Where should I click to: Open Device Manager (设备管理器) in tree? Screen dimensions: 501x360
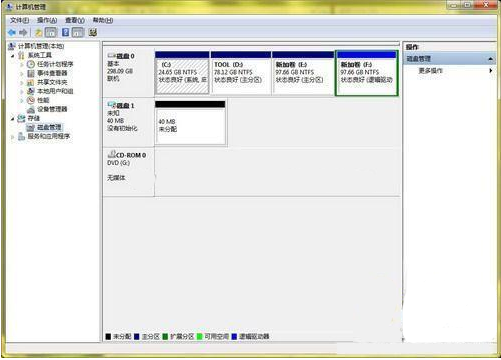point(52,109)
